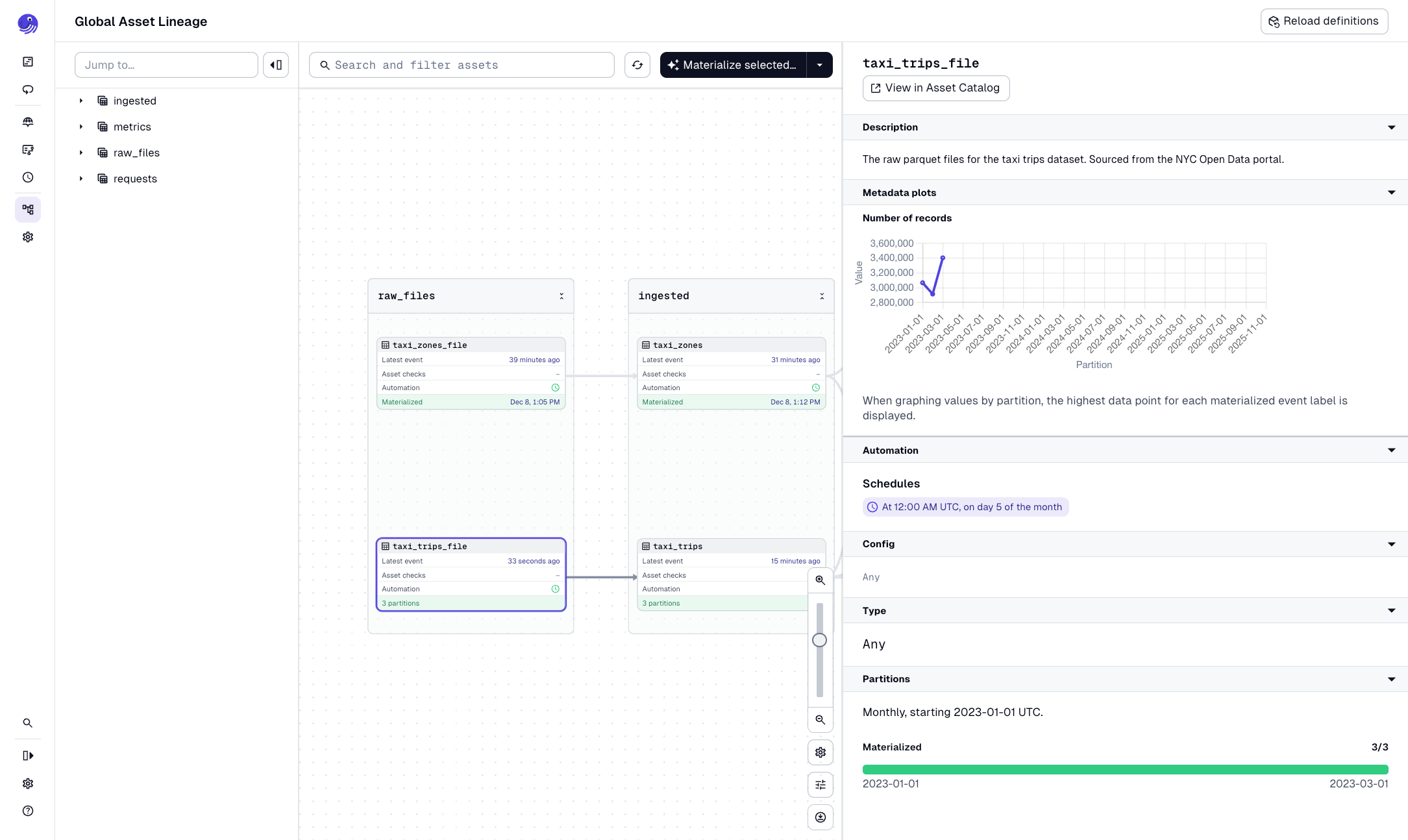
Task: Collapse the raw_files group box
Action: (x=562, y=296)
